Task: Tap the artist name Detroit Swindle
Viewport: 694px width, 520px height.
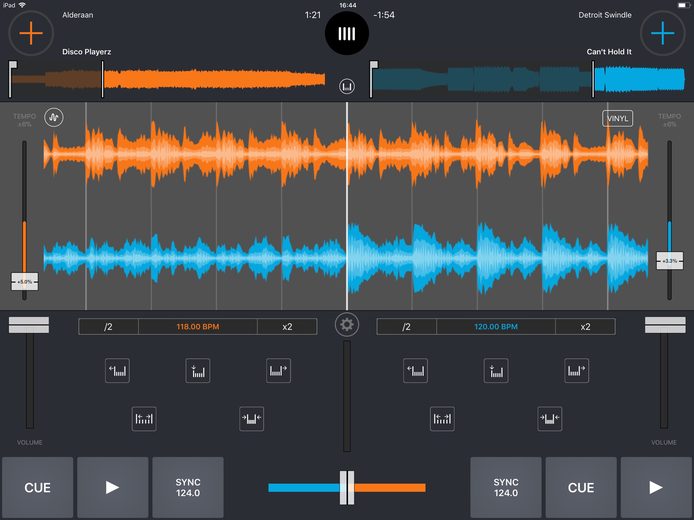Action: pyautogui.click(x=605, y=15)
